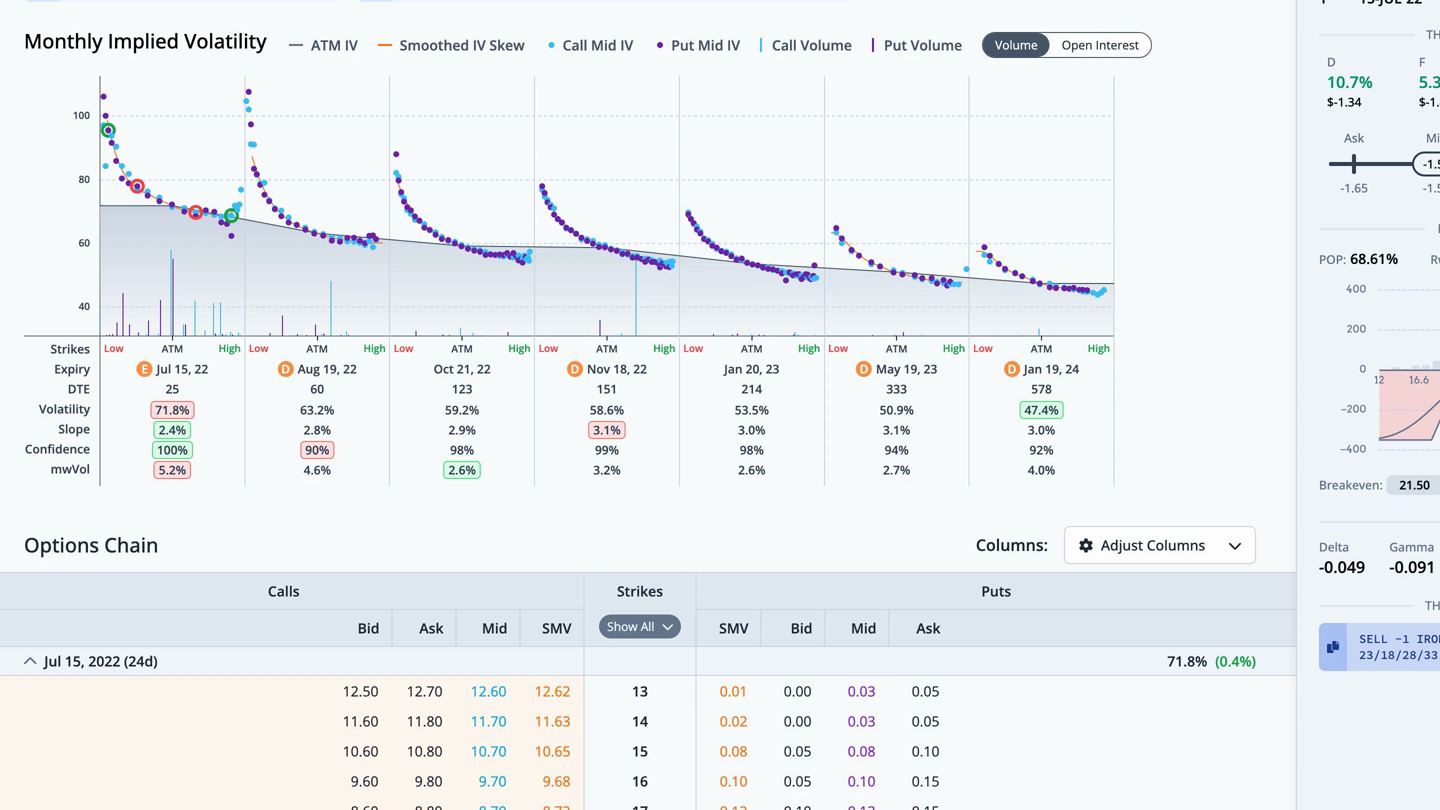This screenshot has height=810, width=1440.
Task: Select the green circled marker near 100 on chart
Action: click(108, 130)
